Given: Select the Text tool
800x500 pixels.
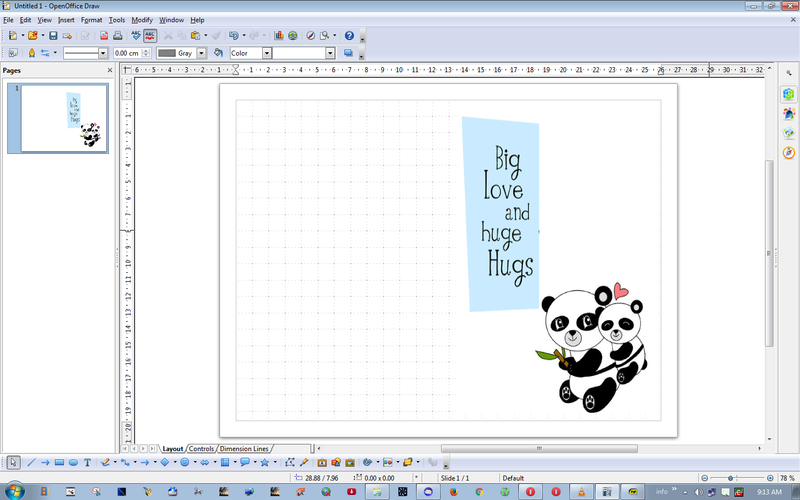Looking at the screenshot, I should (x=87, y=462).
